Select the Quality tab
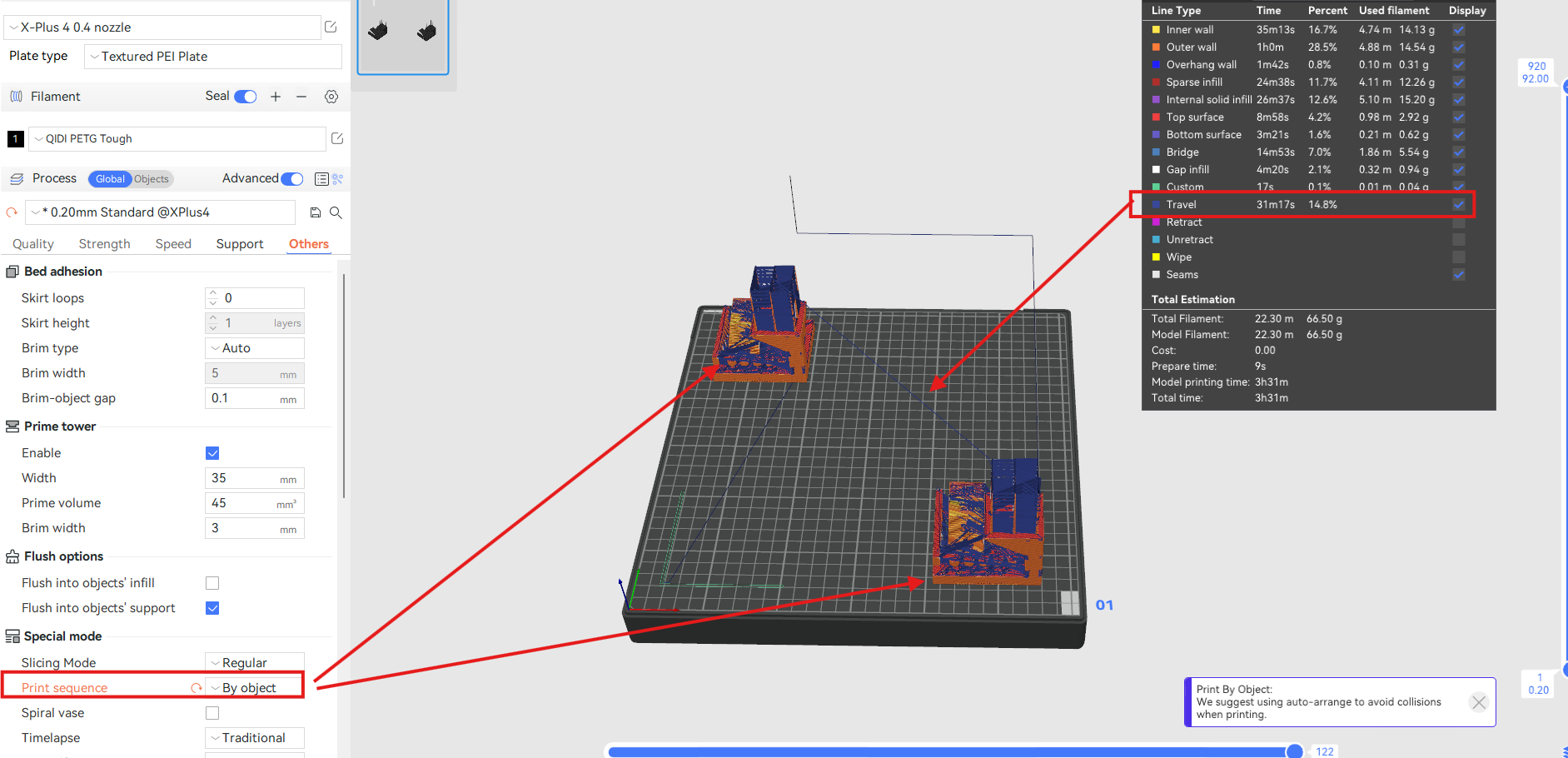The height and width of the screenshot is (758, 1568). point(33,243)
